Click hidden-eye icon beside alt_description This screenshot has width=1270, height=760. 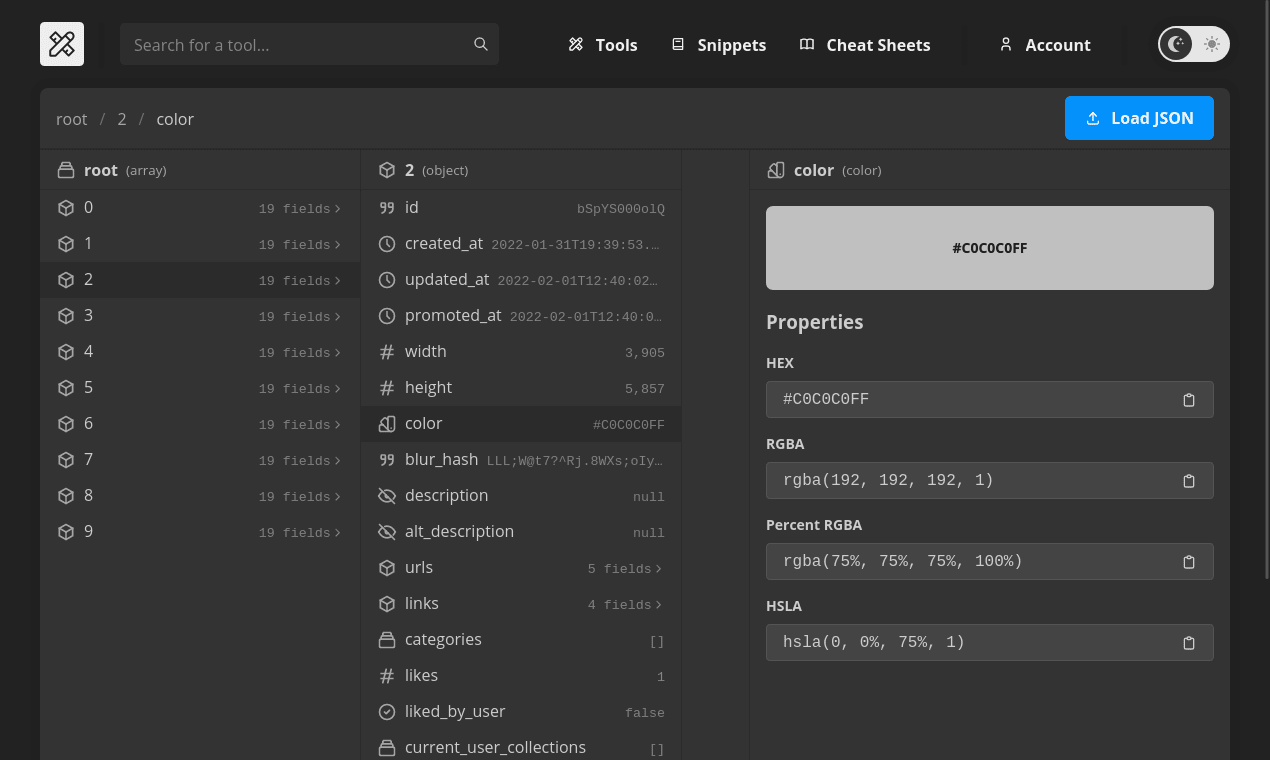(x=387, y=532)
